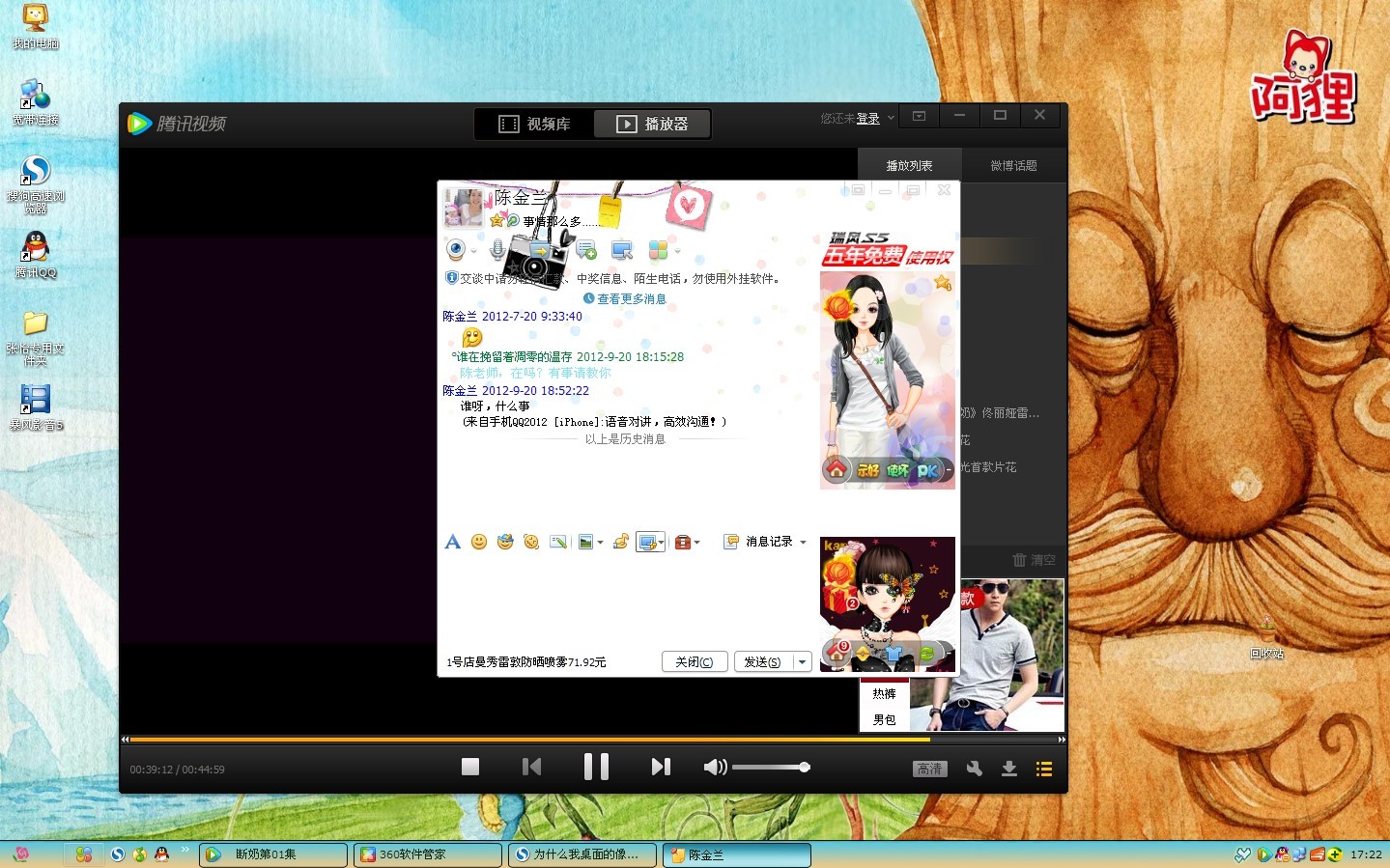
Task: Click the taskbar start flower button
Action: [x=21, y=854]
